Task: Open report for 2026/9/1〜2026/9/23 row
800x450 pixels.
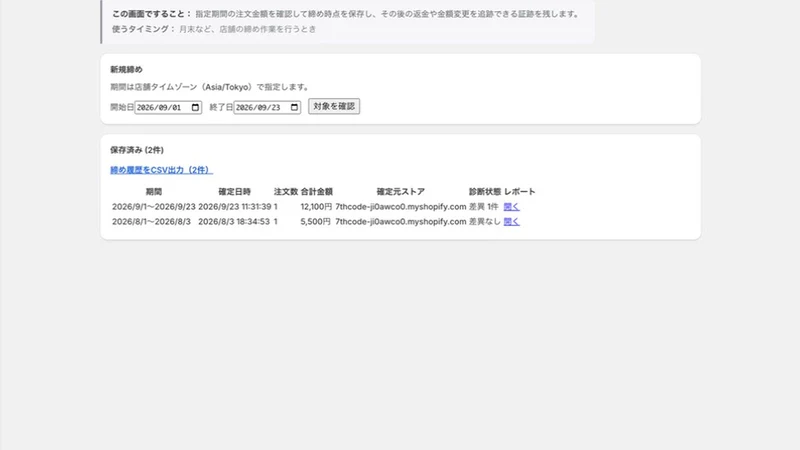Action: click(x=511, y=207)
